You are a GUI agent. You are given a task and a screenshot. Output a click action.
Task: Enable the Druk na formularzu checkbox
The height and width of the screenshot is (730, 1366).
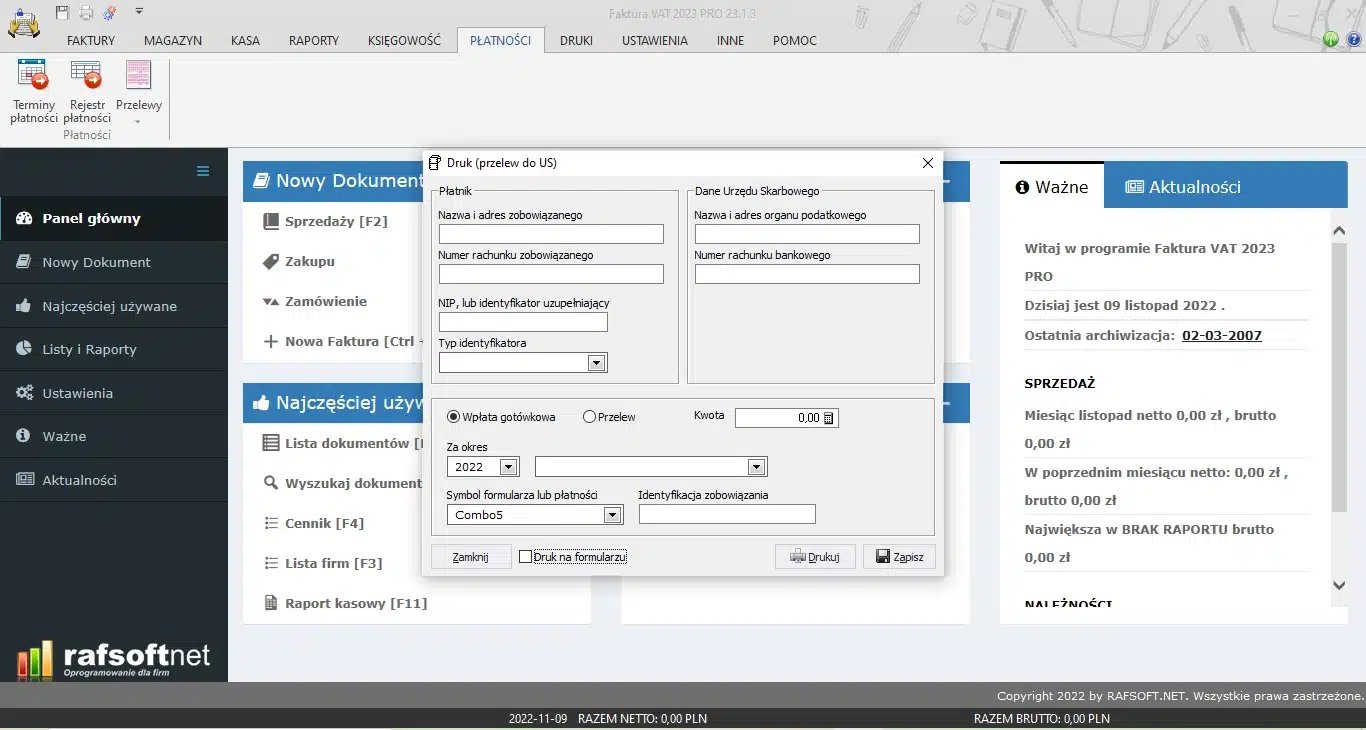pos(526,557)
